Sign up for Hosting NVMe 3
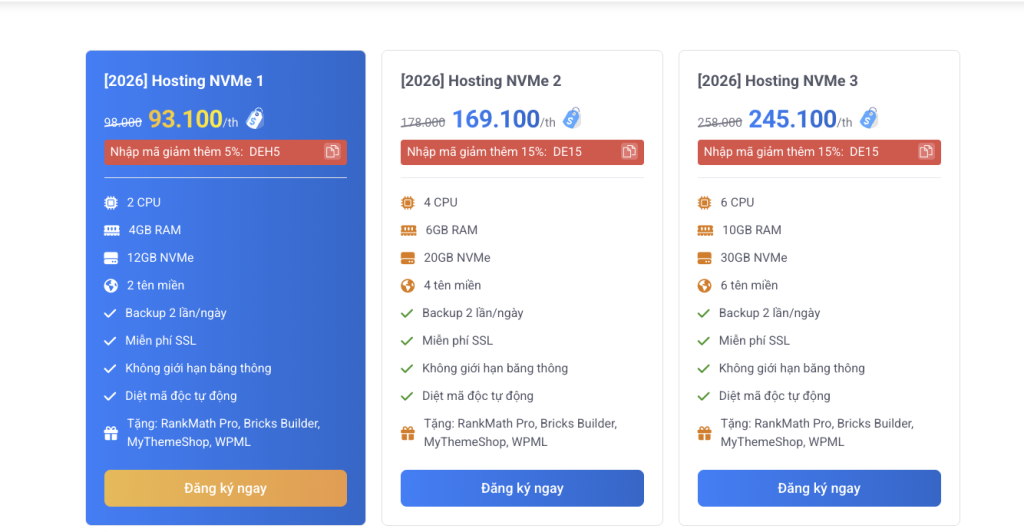Screen dimensions: 1024x532 pyautogui.click(x=819, y=488)
